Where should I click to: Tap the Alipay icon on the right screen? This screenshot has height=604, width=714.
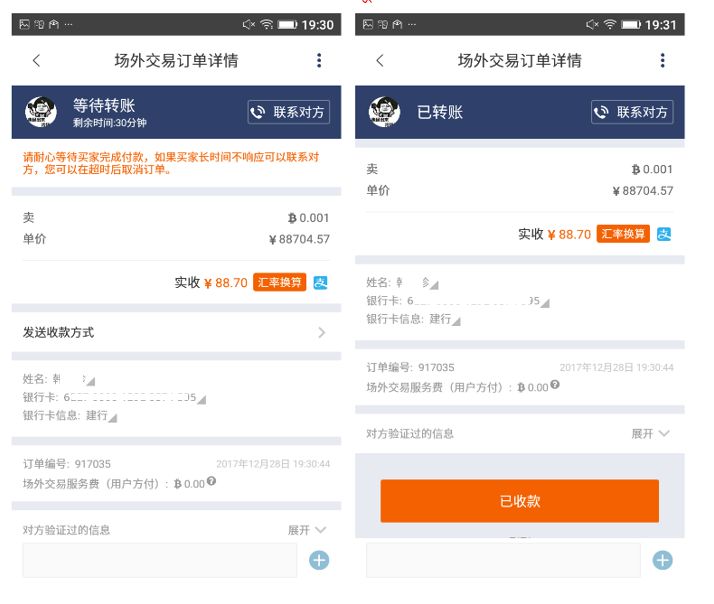(664, 234)
